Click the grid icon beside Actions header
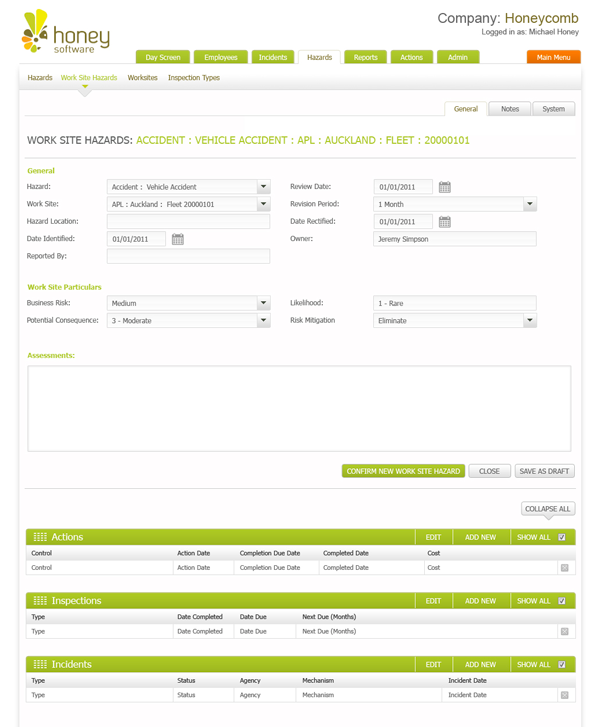Viewport: 600px width, 727px height. (40, 537)
